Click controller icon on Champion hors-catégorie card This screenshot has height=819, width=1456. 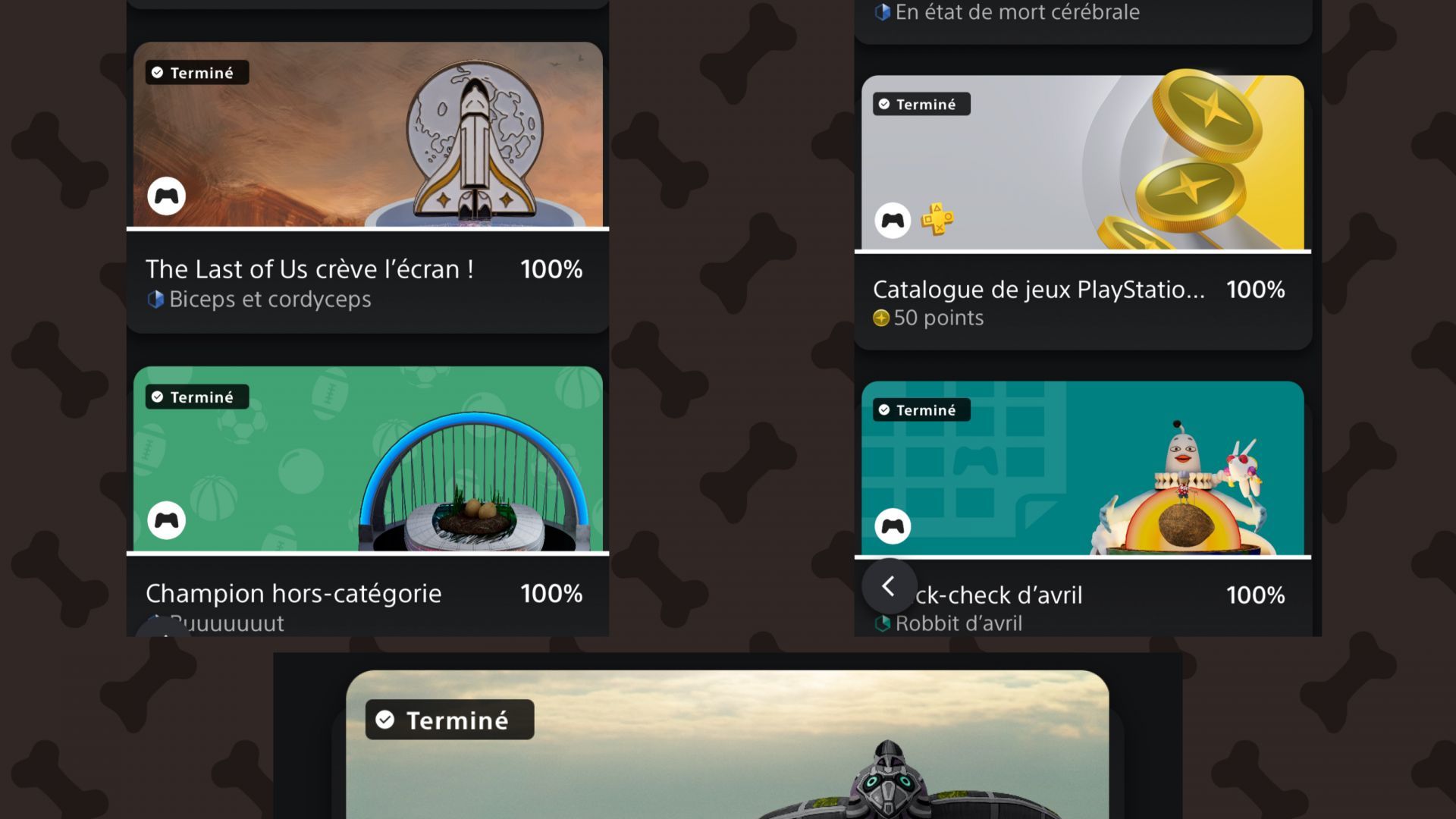(x=166, y=520)
